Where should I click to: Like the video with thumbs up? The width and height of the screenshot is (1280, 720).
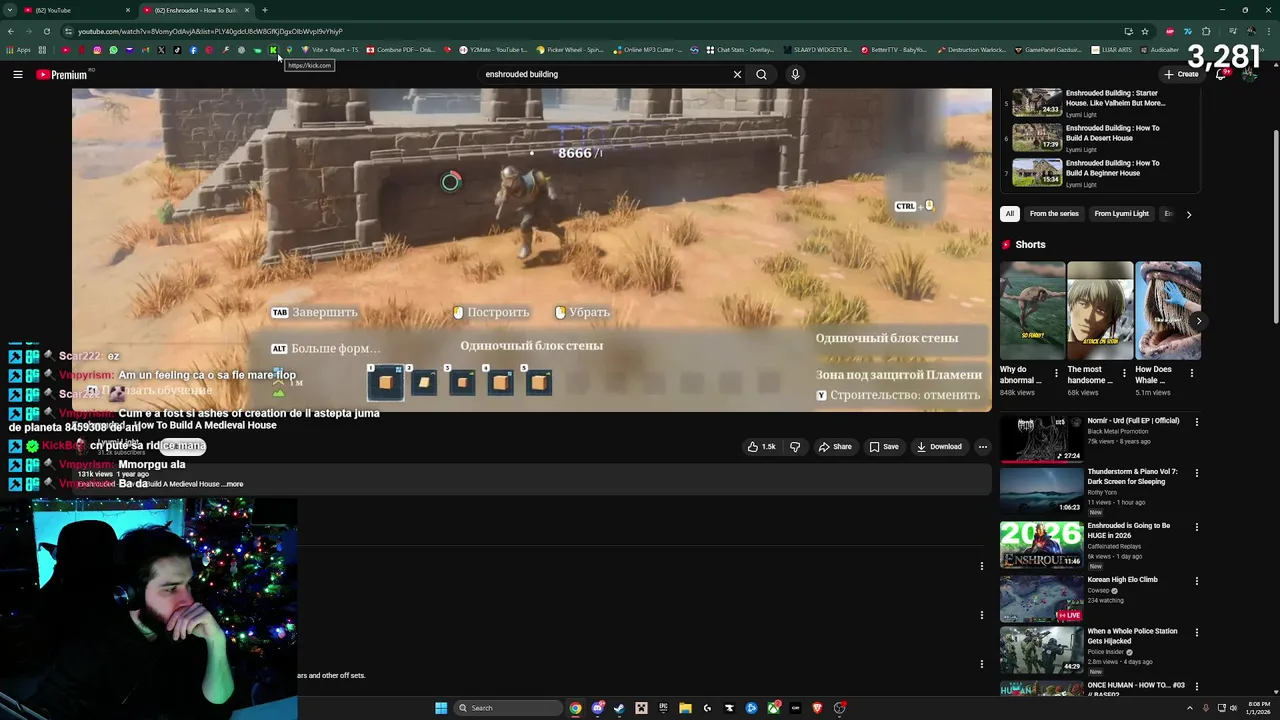[761, 447]
